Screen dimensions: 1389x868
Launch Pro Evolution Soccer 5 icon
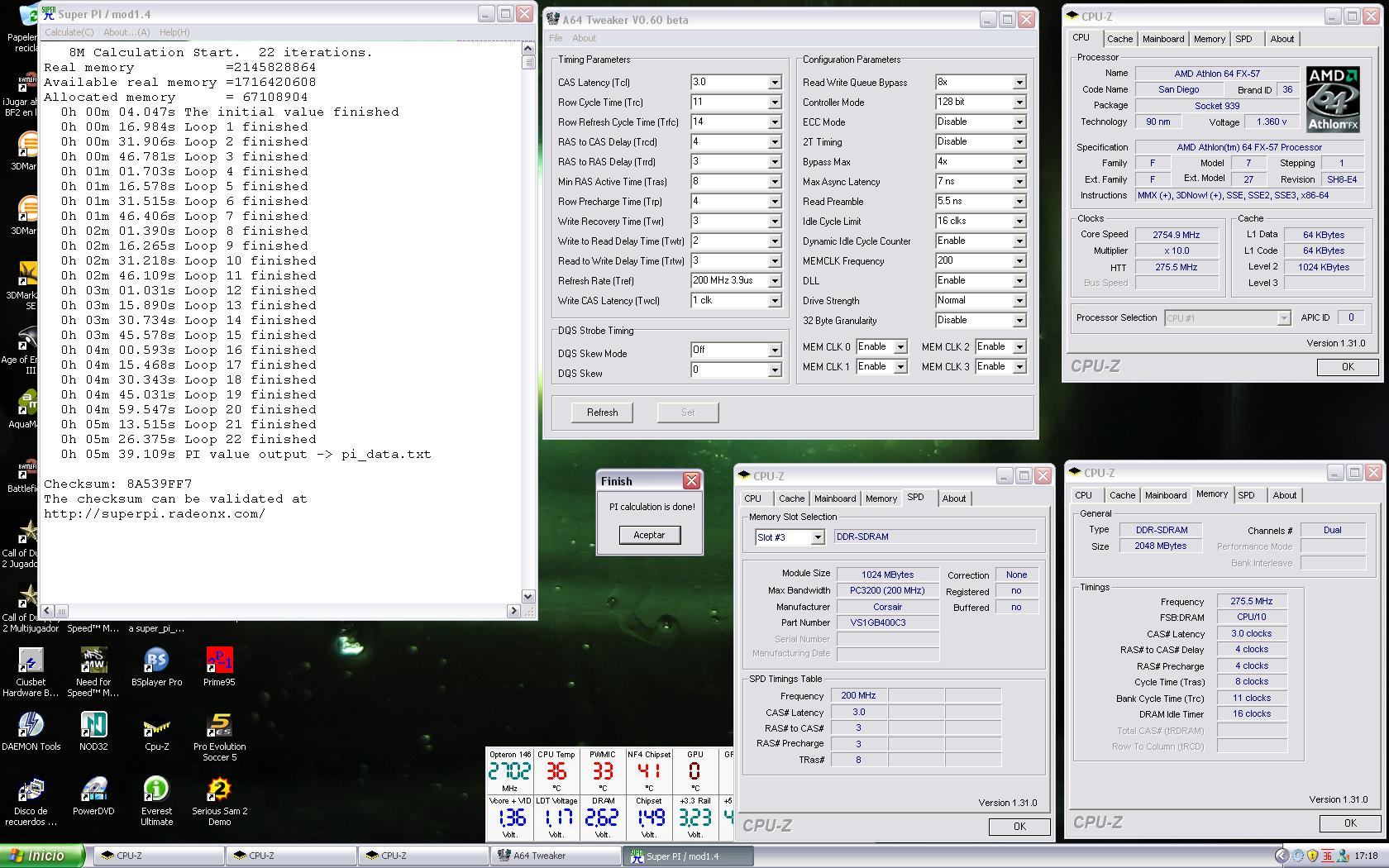(x=220, y=726)
